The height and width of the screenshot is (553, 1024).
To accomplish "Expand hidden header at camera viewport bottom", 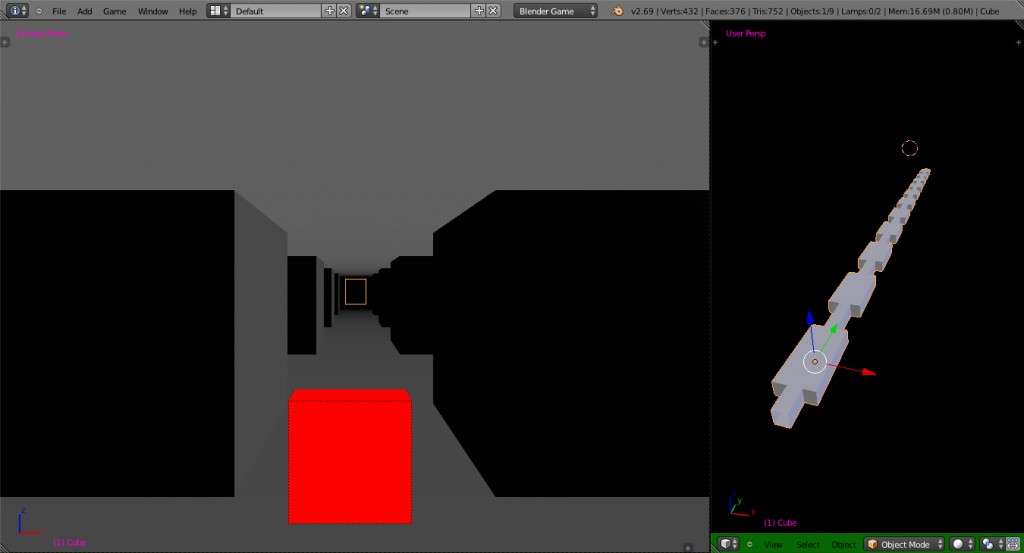I will [x=688, y=548].
